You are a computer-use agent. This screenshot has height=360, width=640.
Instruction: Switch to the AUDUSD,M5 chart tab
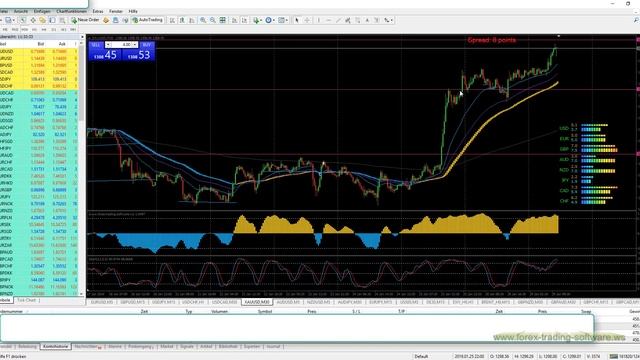pyautogui.click(x=288, y=302)
